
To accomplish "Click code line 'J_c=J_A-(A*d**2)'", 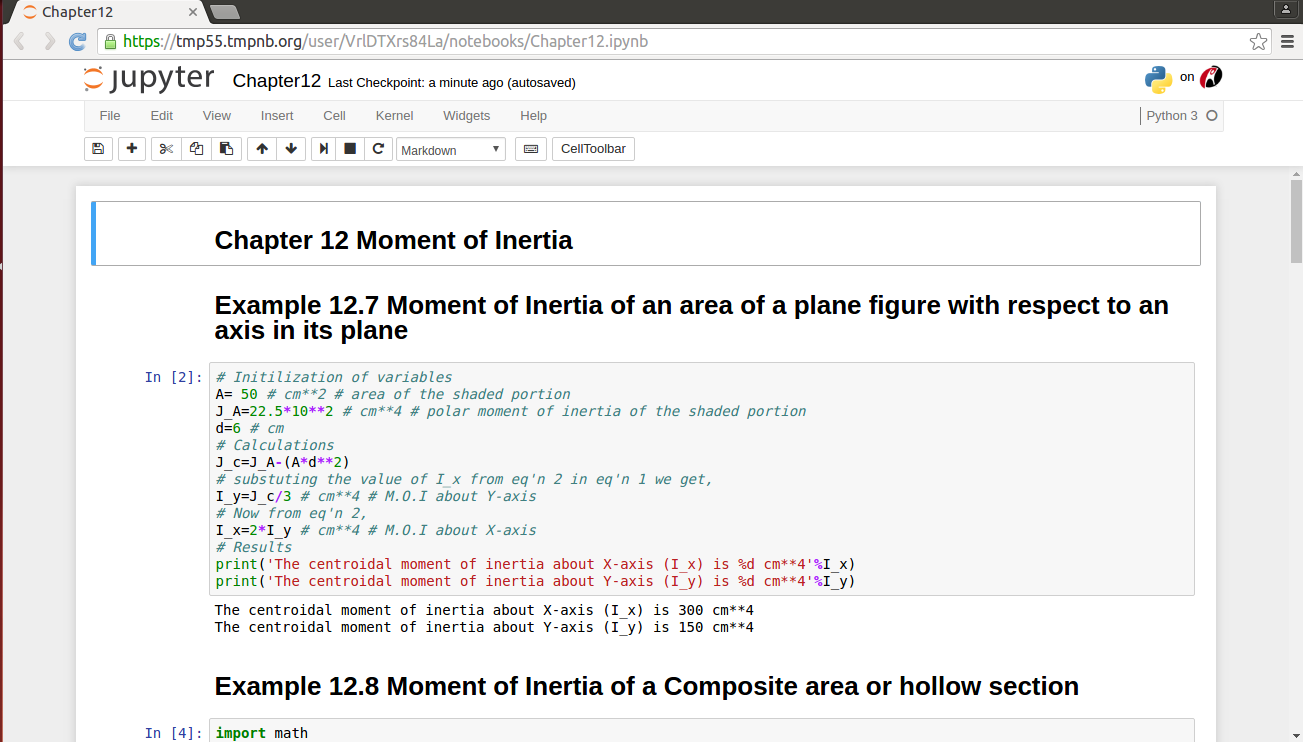I will tap(283, 462).
